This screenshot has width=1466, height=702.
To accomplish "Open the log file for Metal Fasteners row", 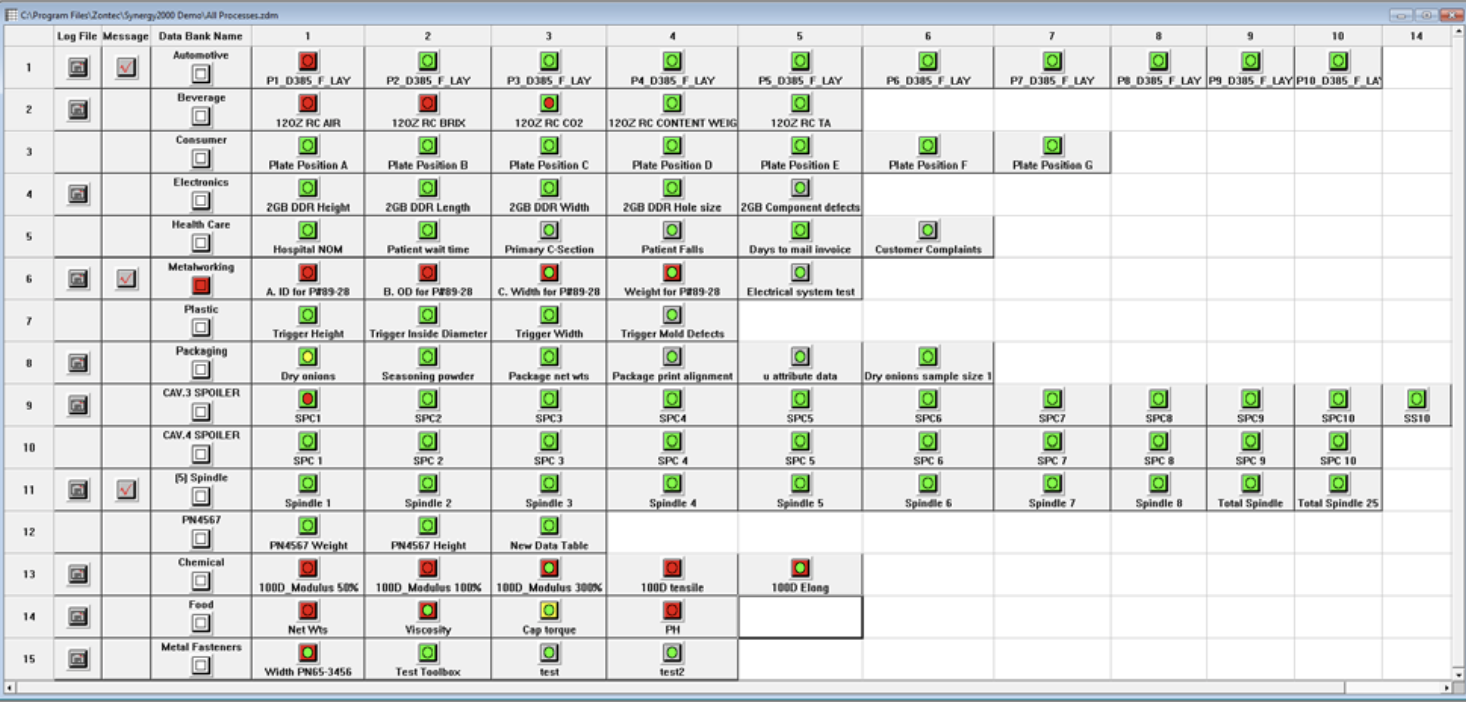I will tap(77, 659).
